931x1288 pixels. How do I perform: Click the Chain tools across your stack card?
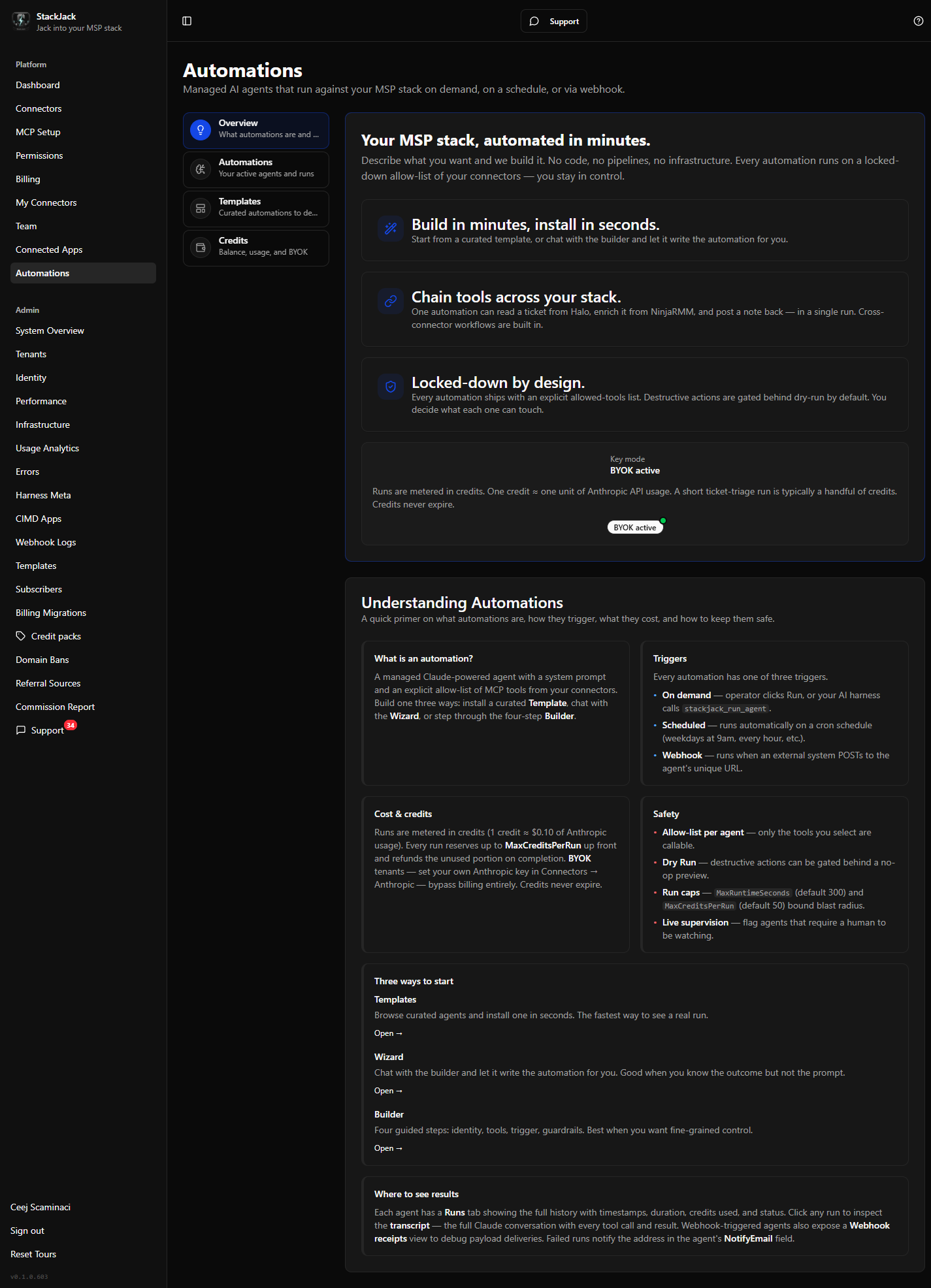coord(635,309)
